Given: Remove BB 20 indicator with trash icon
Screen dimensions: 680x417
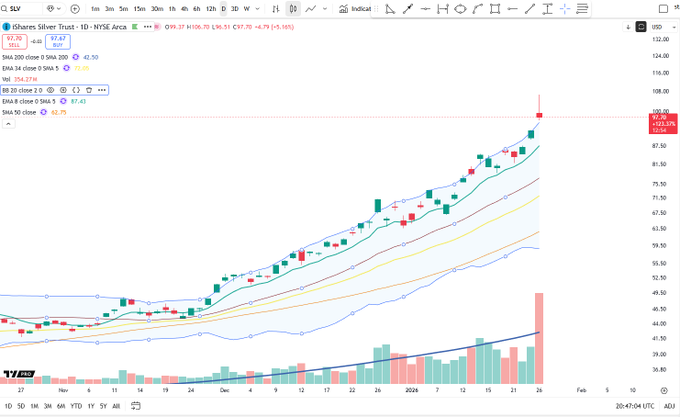Looking at the screenshot, I should click(x=89, y=90).
